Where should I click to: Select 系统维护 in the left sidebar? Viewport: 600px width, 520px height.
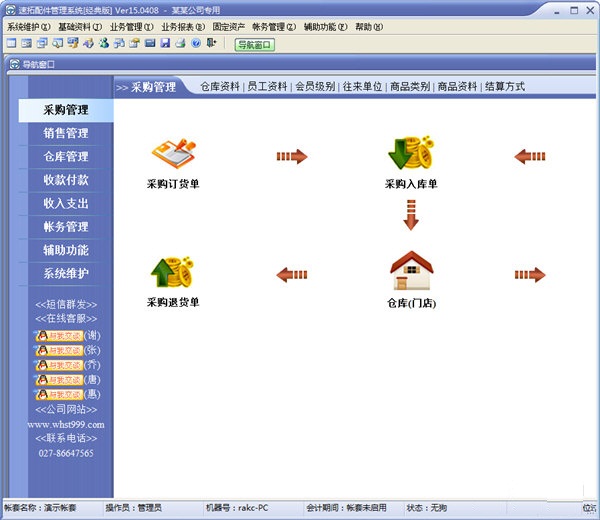coord(66,273)
